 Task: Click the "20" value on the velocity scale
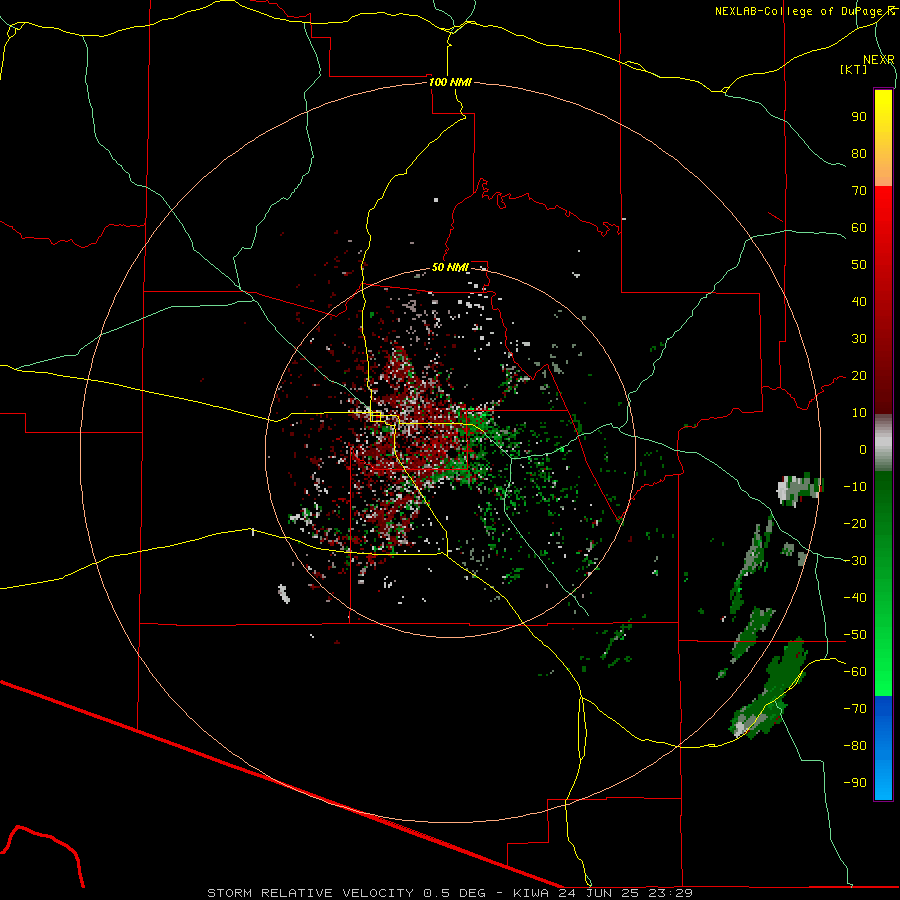point(859,375)
